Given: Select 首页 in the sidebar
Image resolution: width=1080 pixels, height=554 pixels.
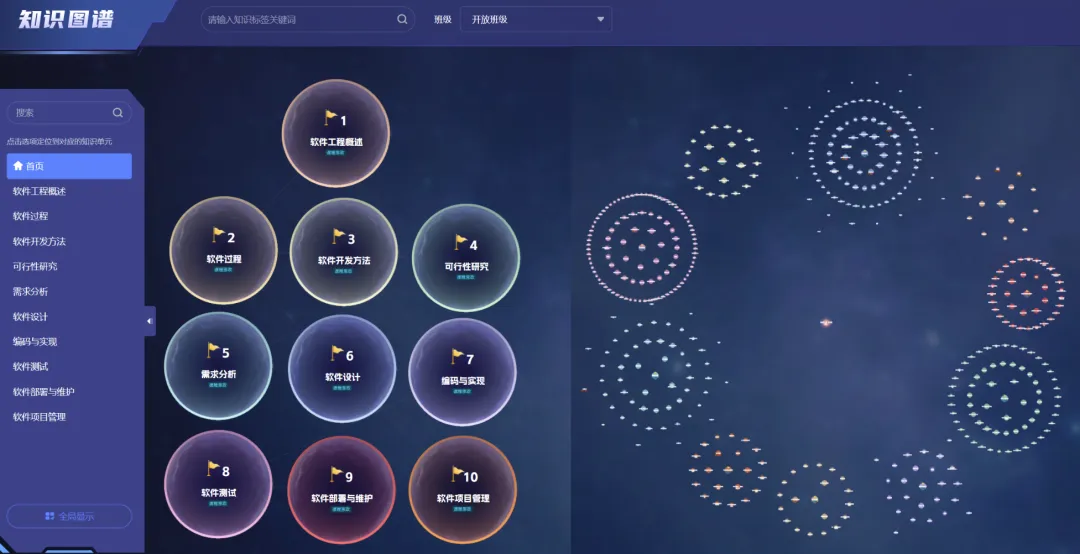Looking at the screenshot, I should coord(69,166).
